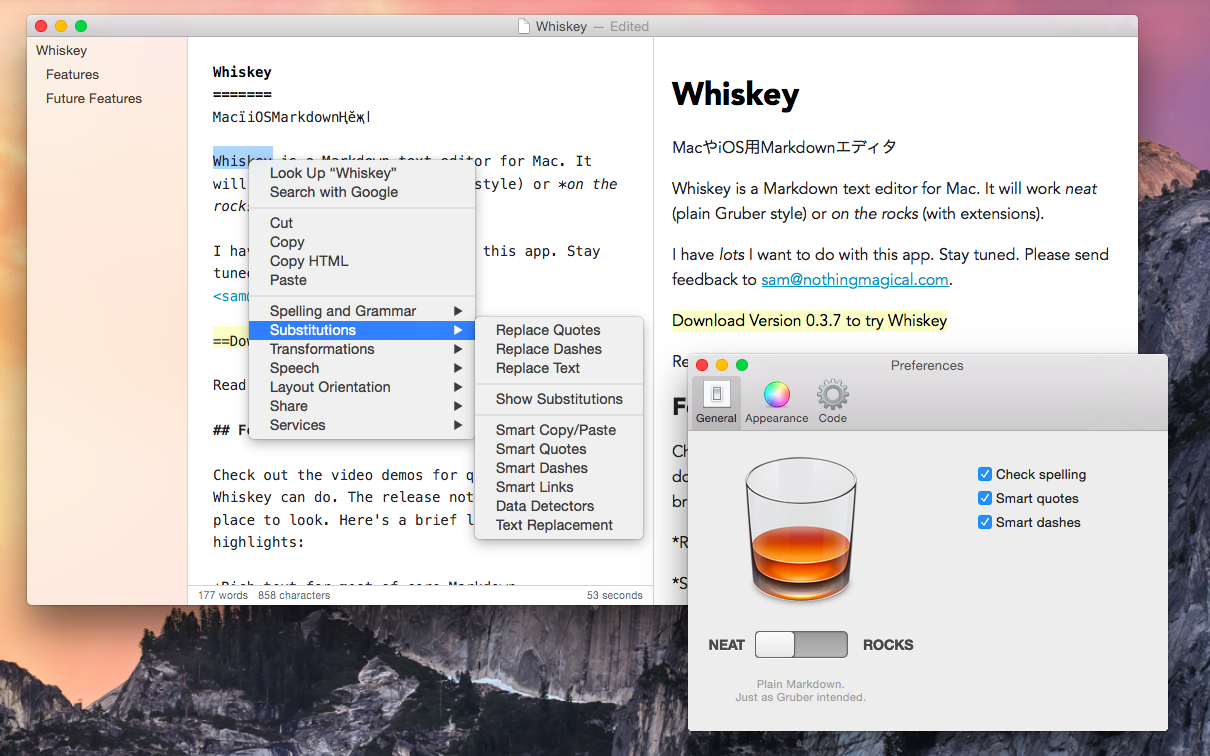This screenshot has width=1210, height=756.
Task: Expand the Spelling and Grammar submenu
Action: click(361, 311)
